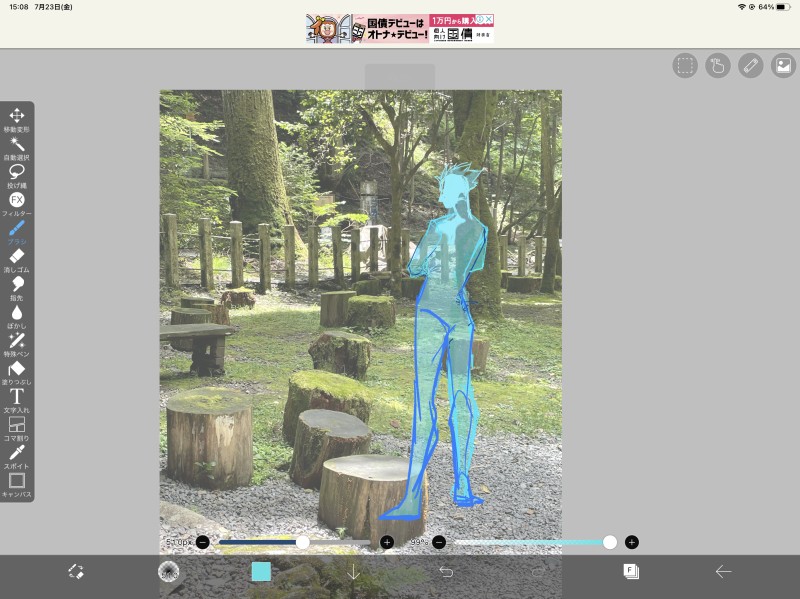Open the FX フィルター filter tool
The width and height of the screenshot is (800, 599).
click(17, 204)
